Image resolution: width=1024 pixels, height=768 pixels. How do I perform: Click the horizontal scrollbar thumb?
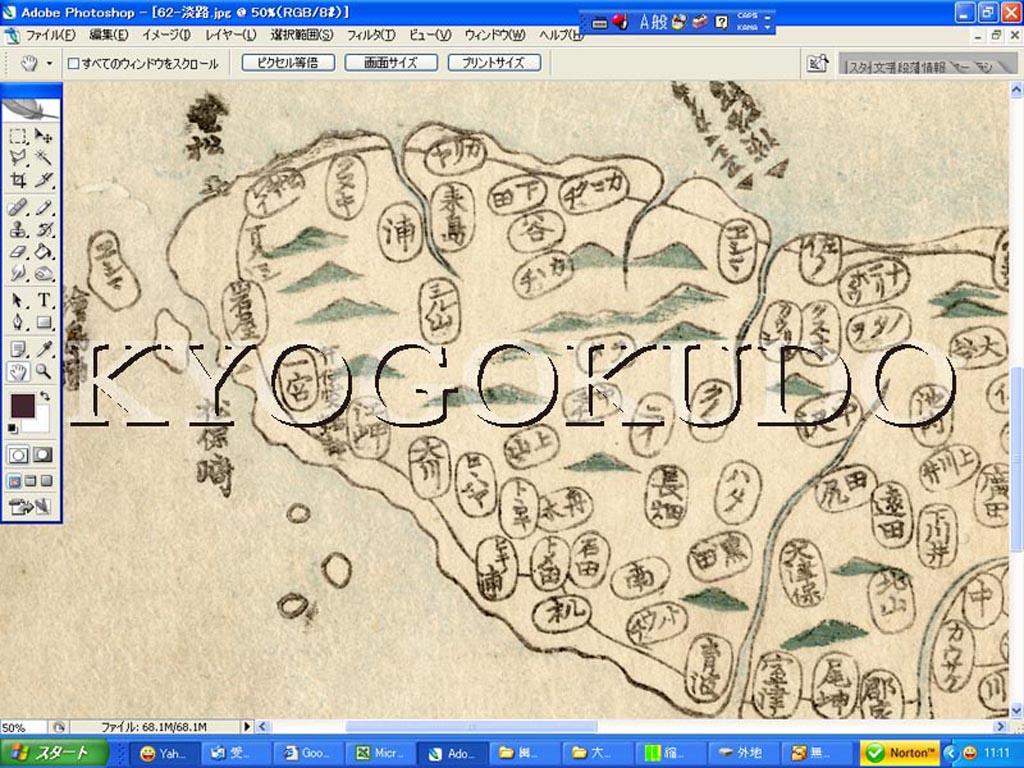coord(471,726)
